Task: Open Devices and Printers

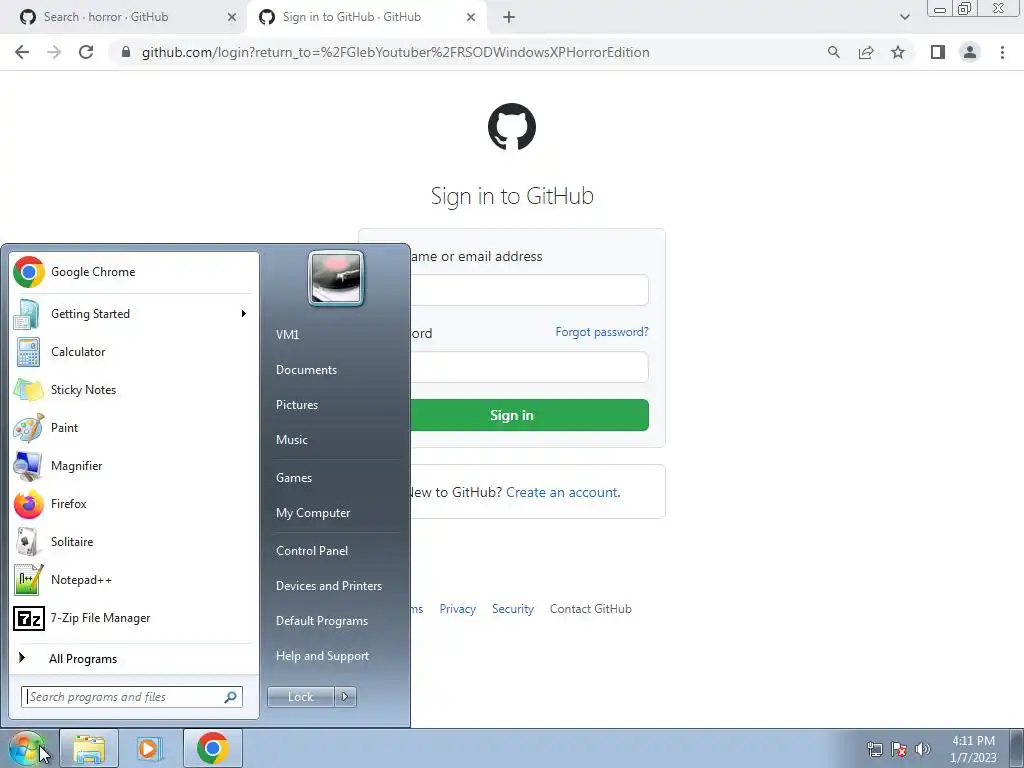Action: (328, 586)
